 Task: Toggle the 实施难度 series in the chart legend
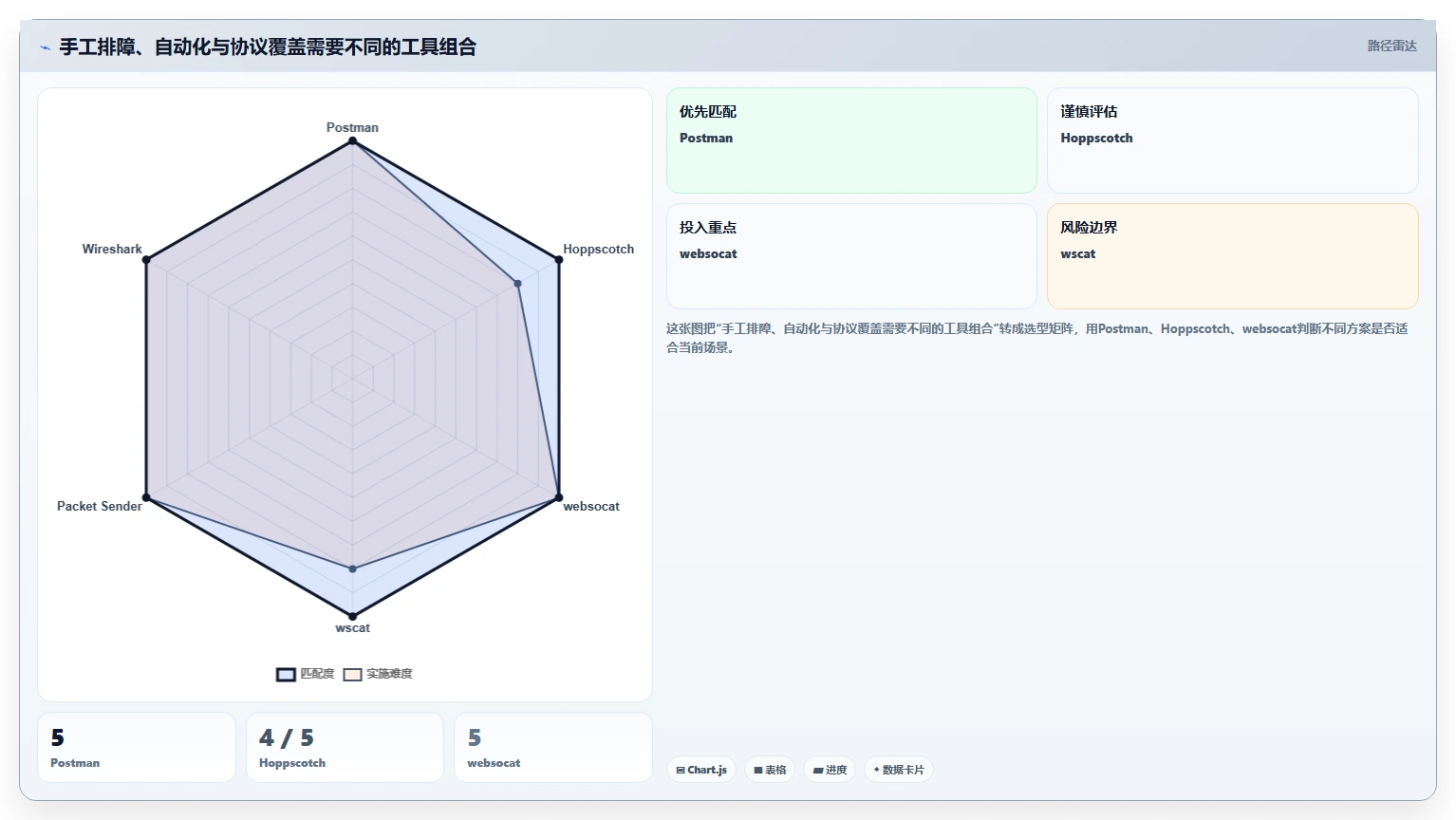pos(378,674)
